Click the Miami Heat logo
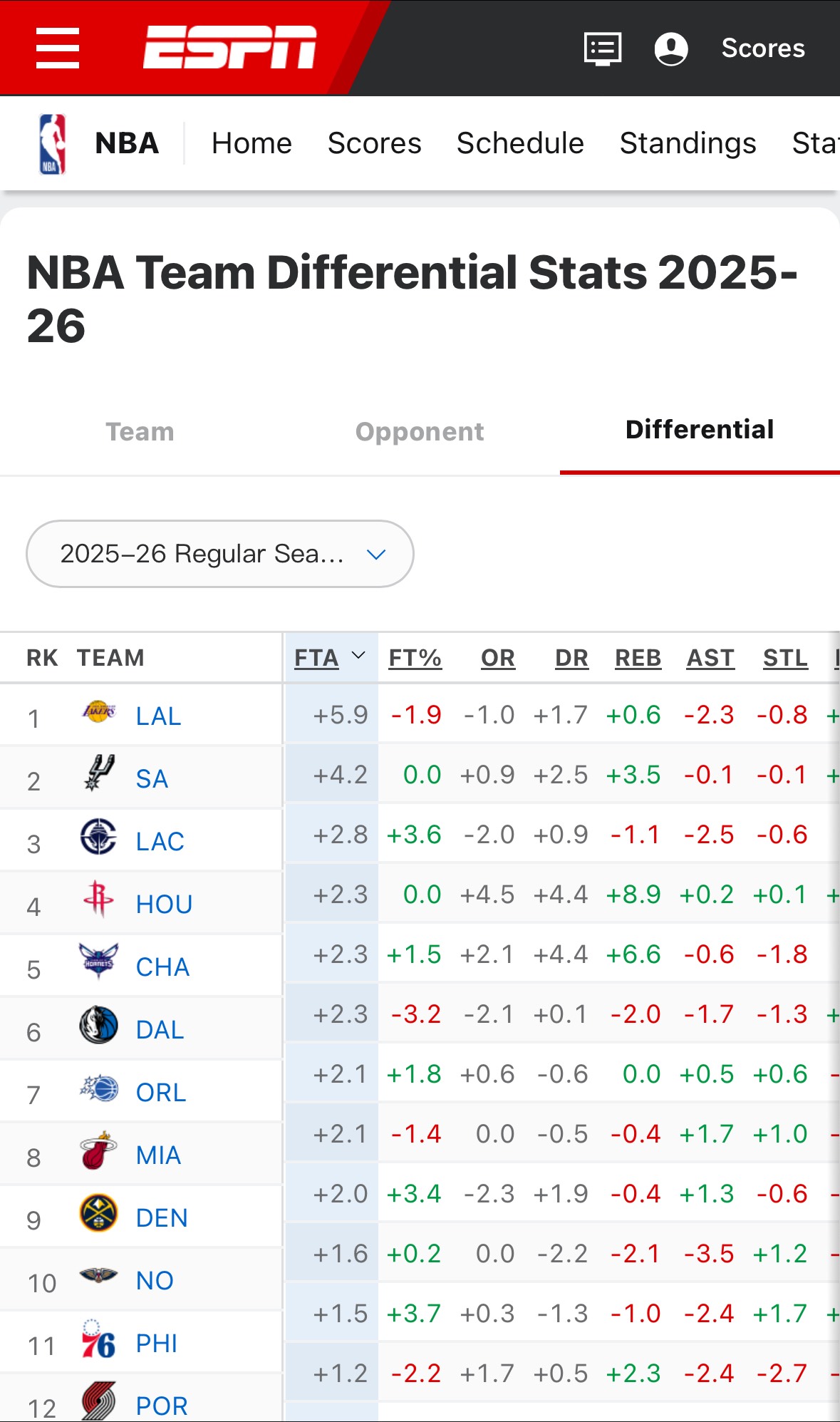This screenshot has width=840, height=1422. (98, 1150)
